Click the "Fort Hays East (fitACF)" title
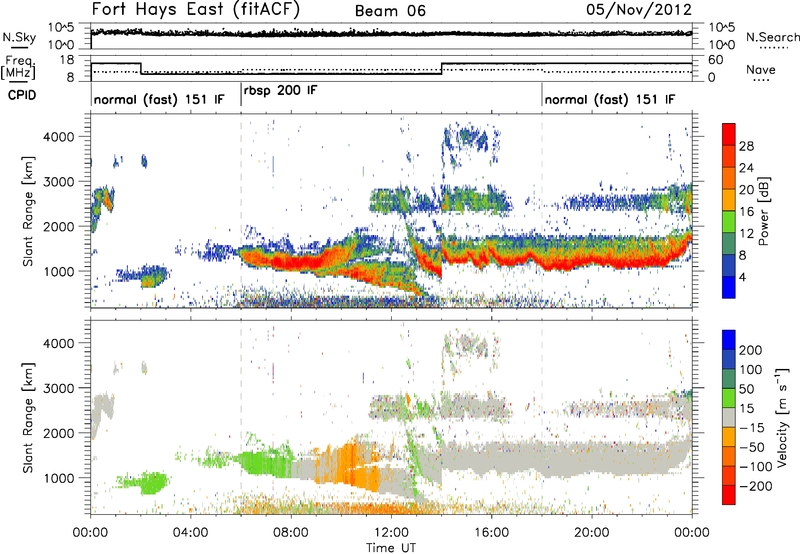The width and height of the screenshot is (800, 554). (195, 10)
